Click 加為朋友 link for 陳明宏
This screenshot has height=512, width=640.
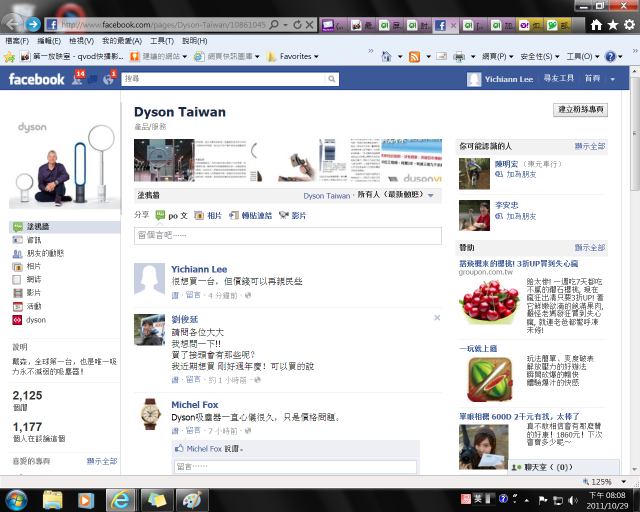pyautogui.click(x=521, y=174)
